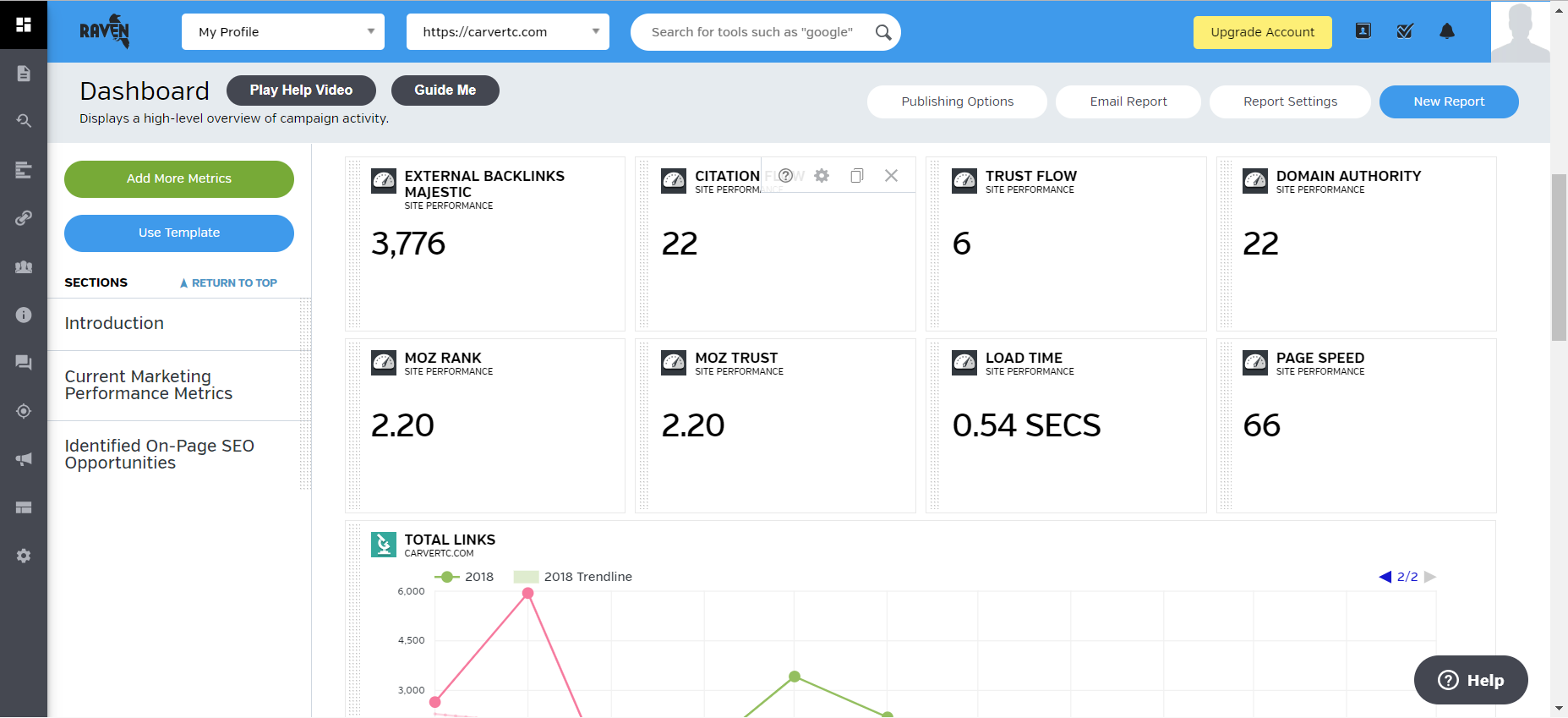
Task: Click the Total Links widget title
Action: 450,540
